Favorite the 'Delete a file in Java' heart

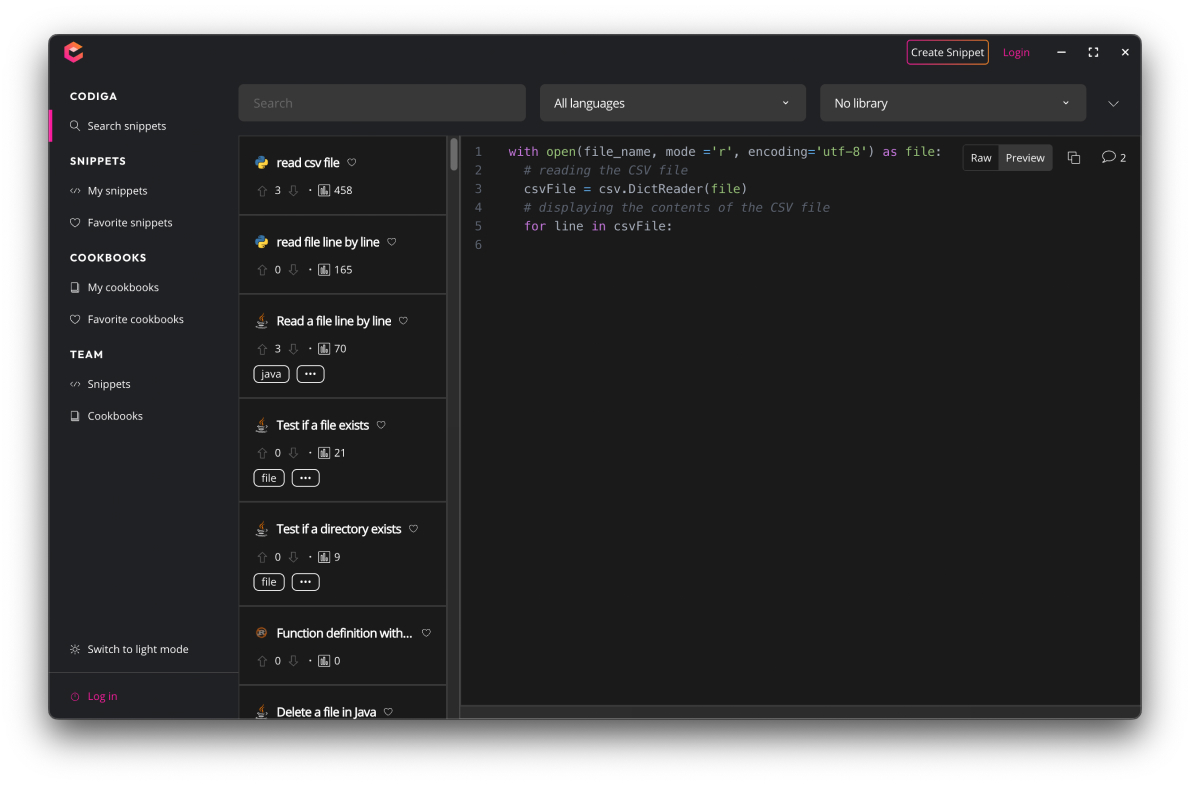point(388,712)
